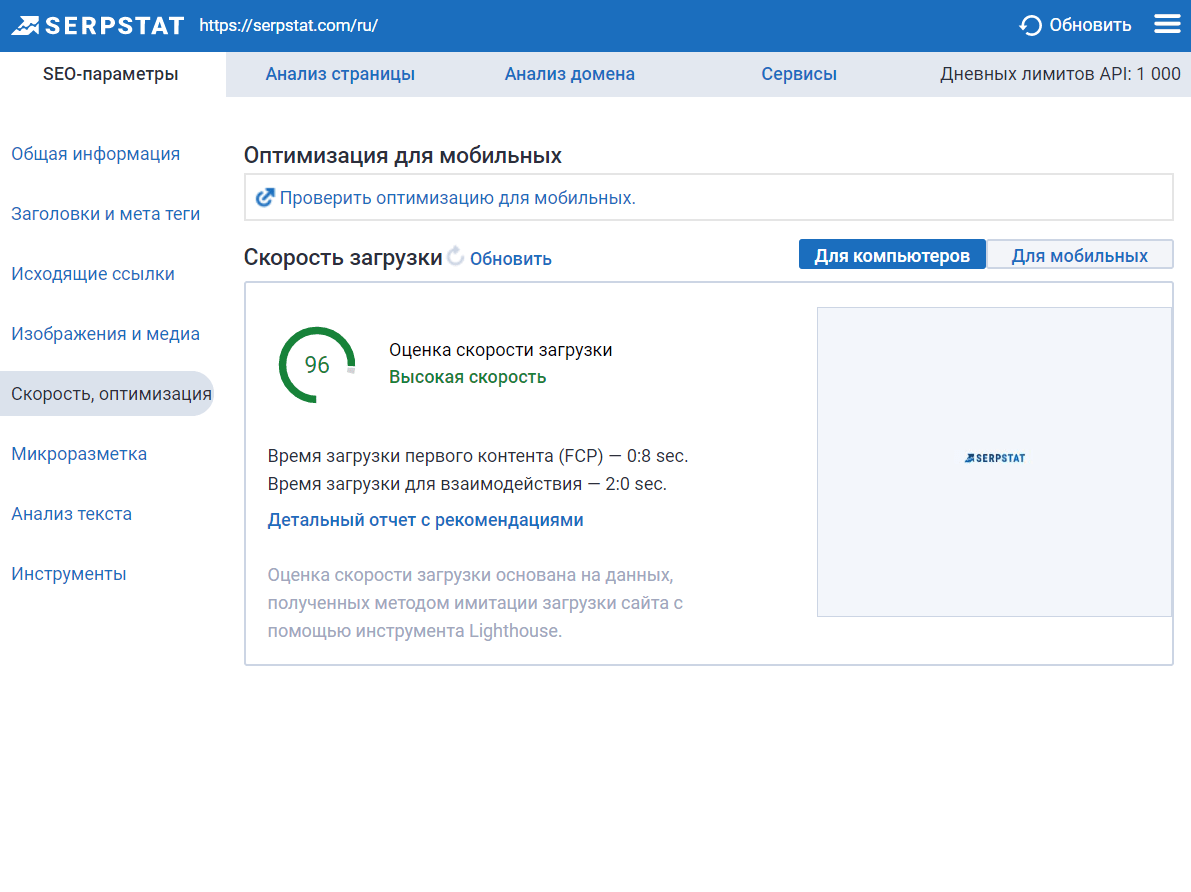Click the Оценка скорости загрузки label

[501, 350]
